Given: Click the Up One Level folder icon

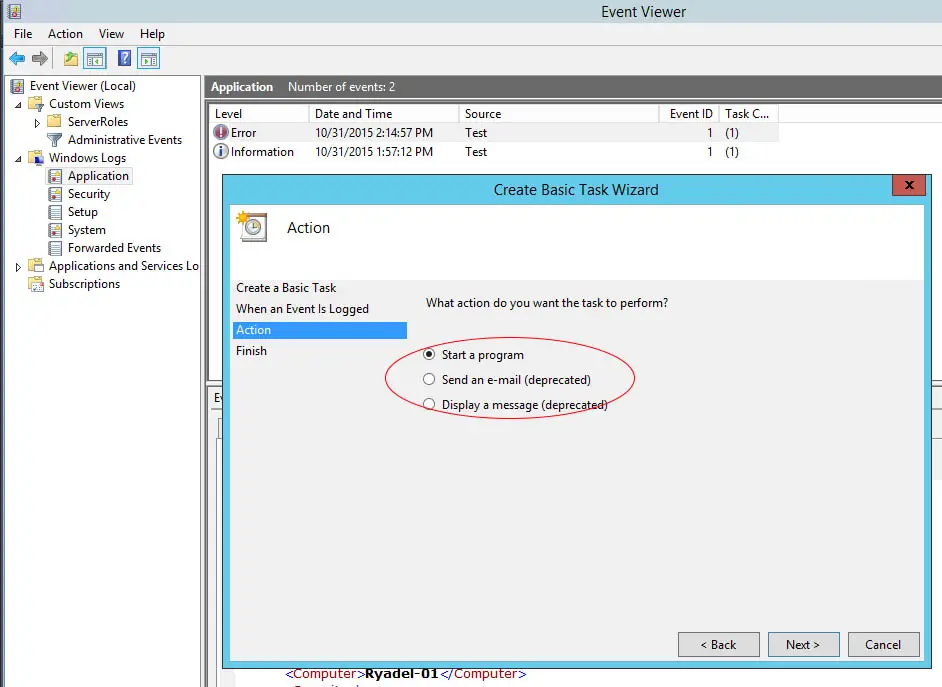Looking at the screenshot, I should tap(71, 59).
